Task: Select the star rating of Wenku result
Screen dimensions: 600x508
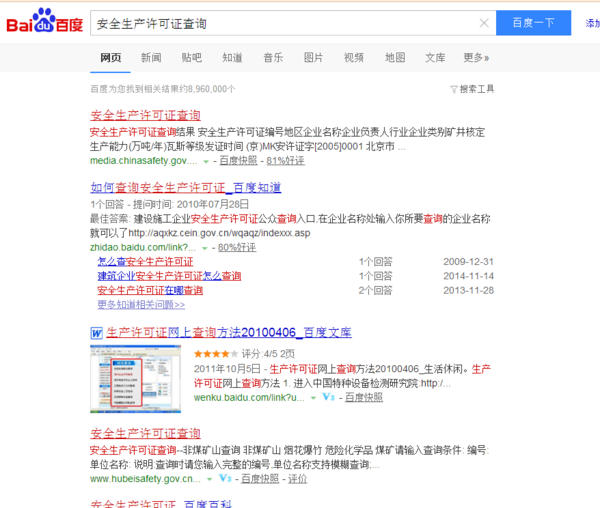Action: click(215, 354)
